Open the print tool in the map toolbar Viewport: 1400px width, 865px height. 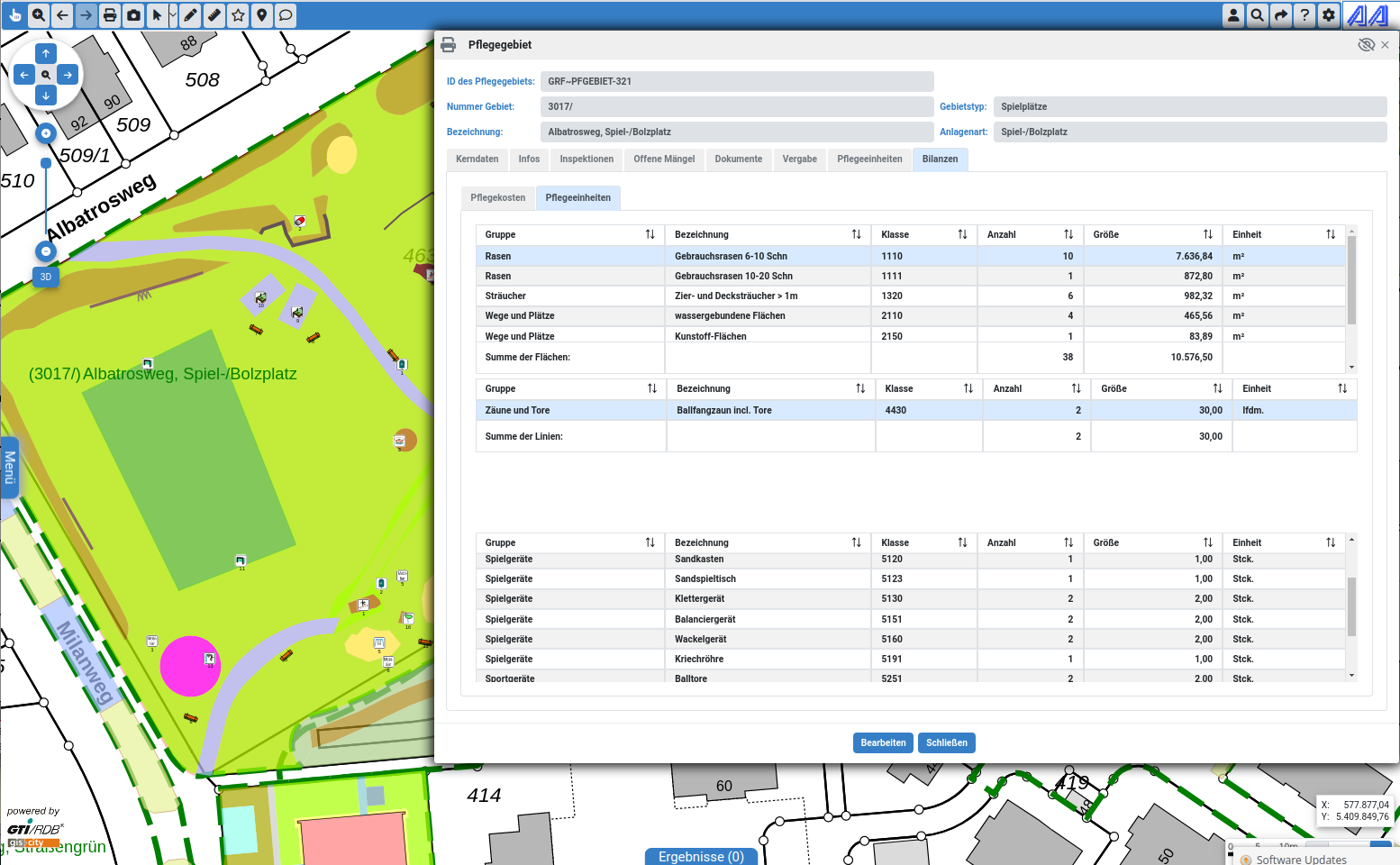tap(110, 15)
